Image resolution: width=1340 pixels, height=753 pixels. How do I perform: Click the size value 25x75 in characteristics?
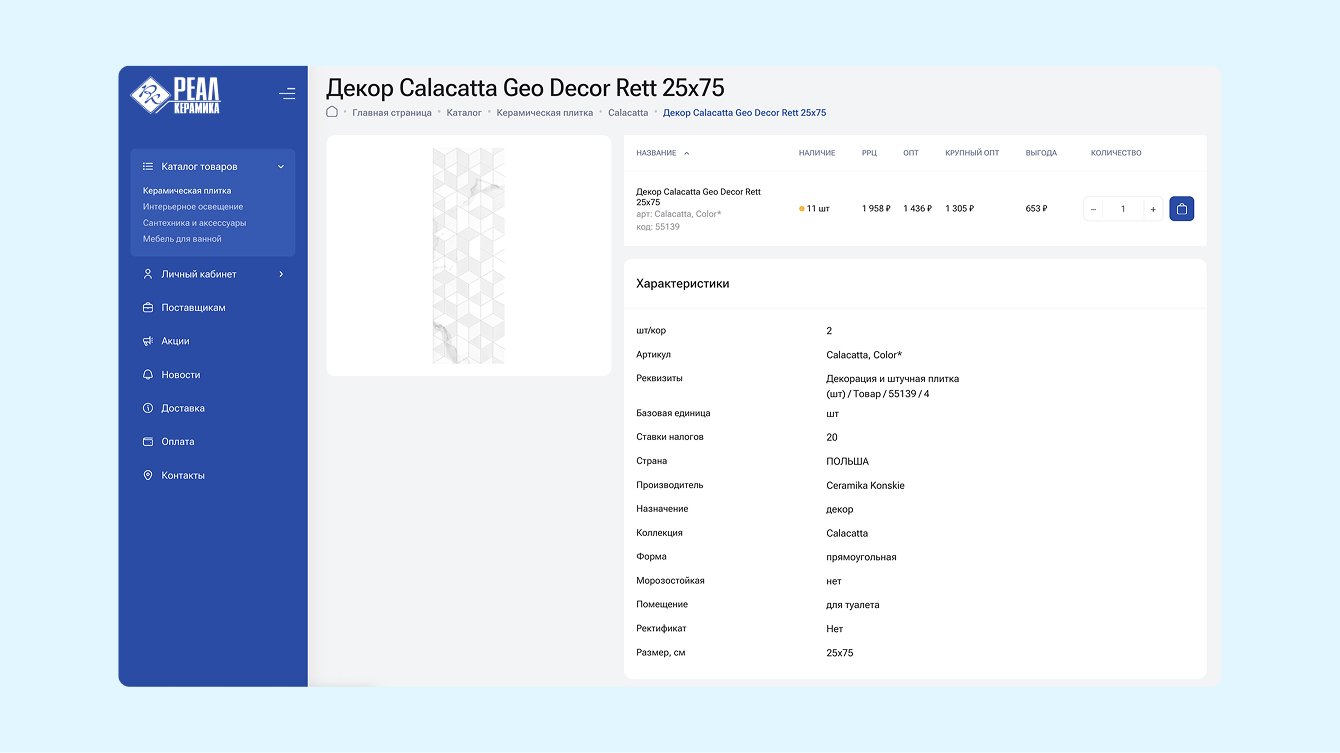(x=840, y=653)
